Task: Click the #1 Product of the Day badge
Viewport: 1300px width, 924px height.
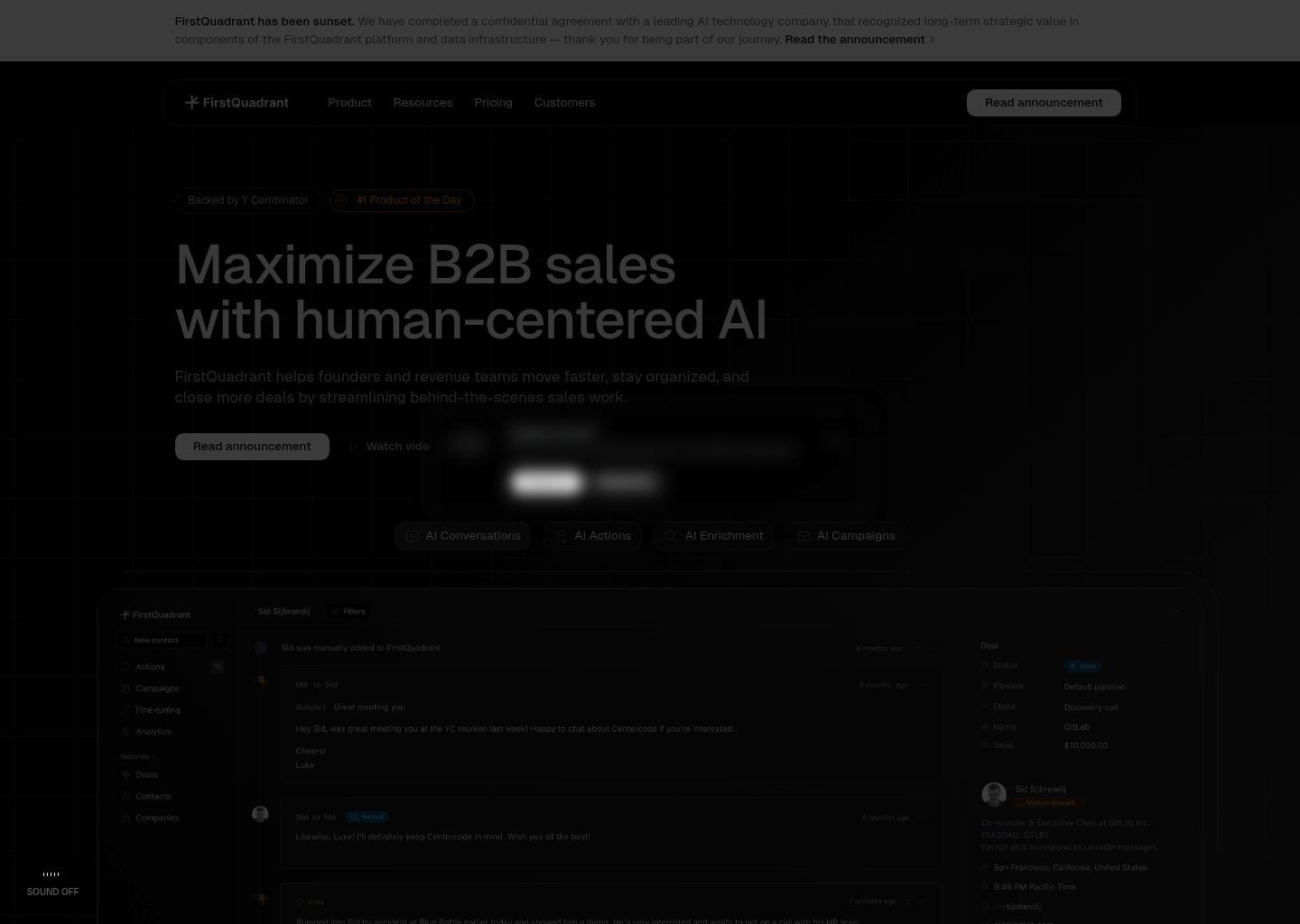Action: [x=402, y=200]
